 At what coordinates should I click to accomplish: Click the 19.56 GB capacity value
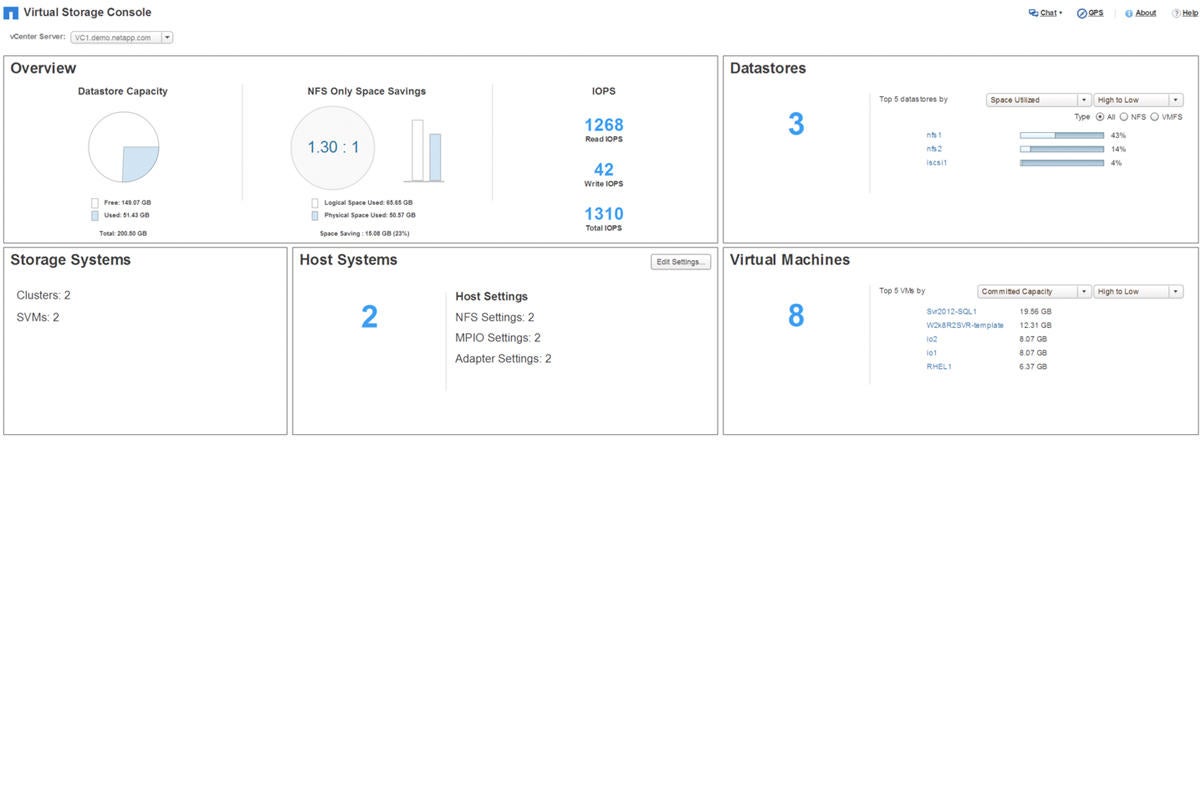pyautogui.click(x=1034, y=311)
